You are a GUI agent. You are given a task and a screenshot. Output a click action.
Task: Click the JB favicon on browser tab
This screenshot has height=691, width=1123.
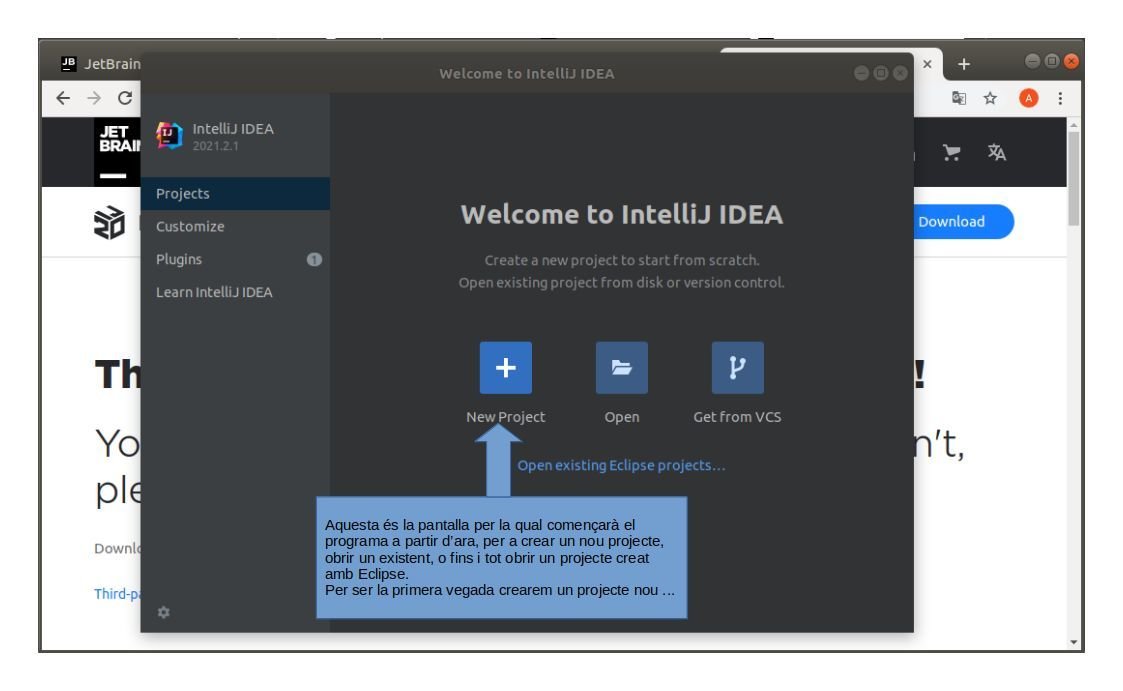pyautogui.click(x=68, y=64)
